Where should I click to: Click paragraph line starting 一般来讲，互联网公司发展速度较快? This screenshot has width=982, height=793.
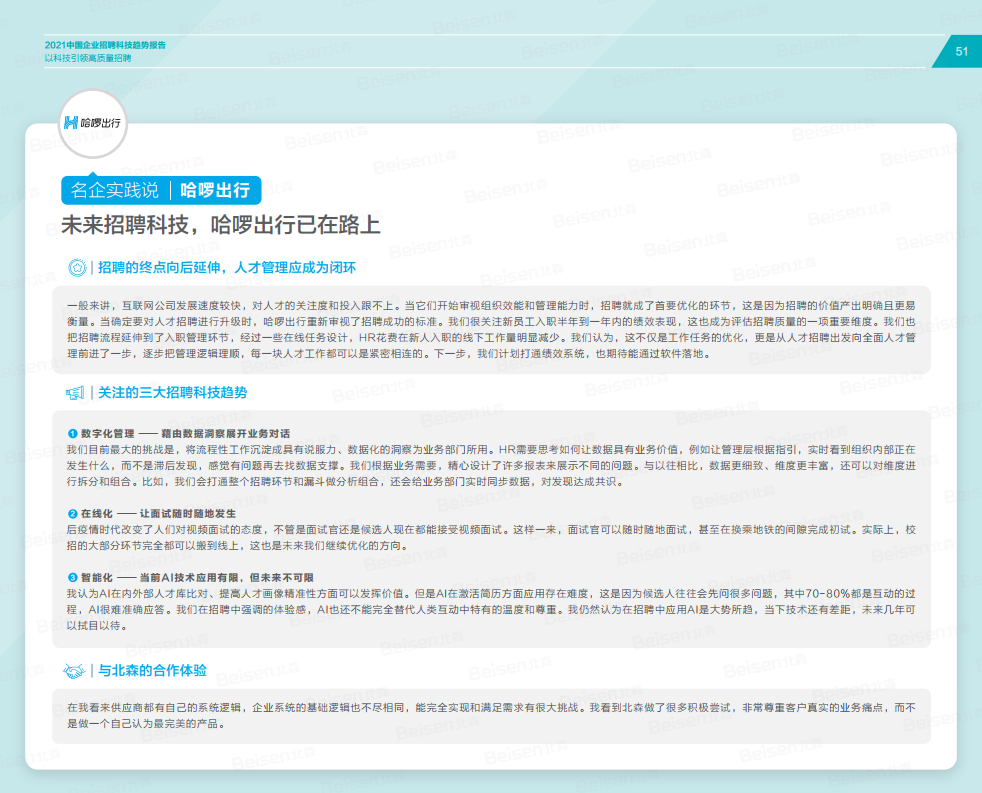tap(491, 306)
